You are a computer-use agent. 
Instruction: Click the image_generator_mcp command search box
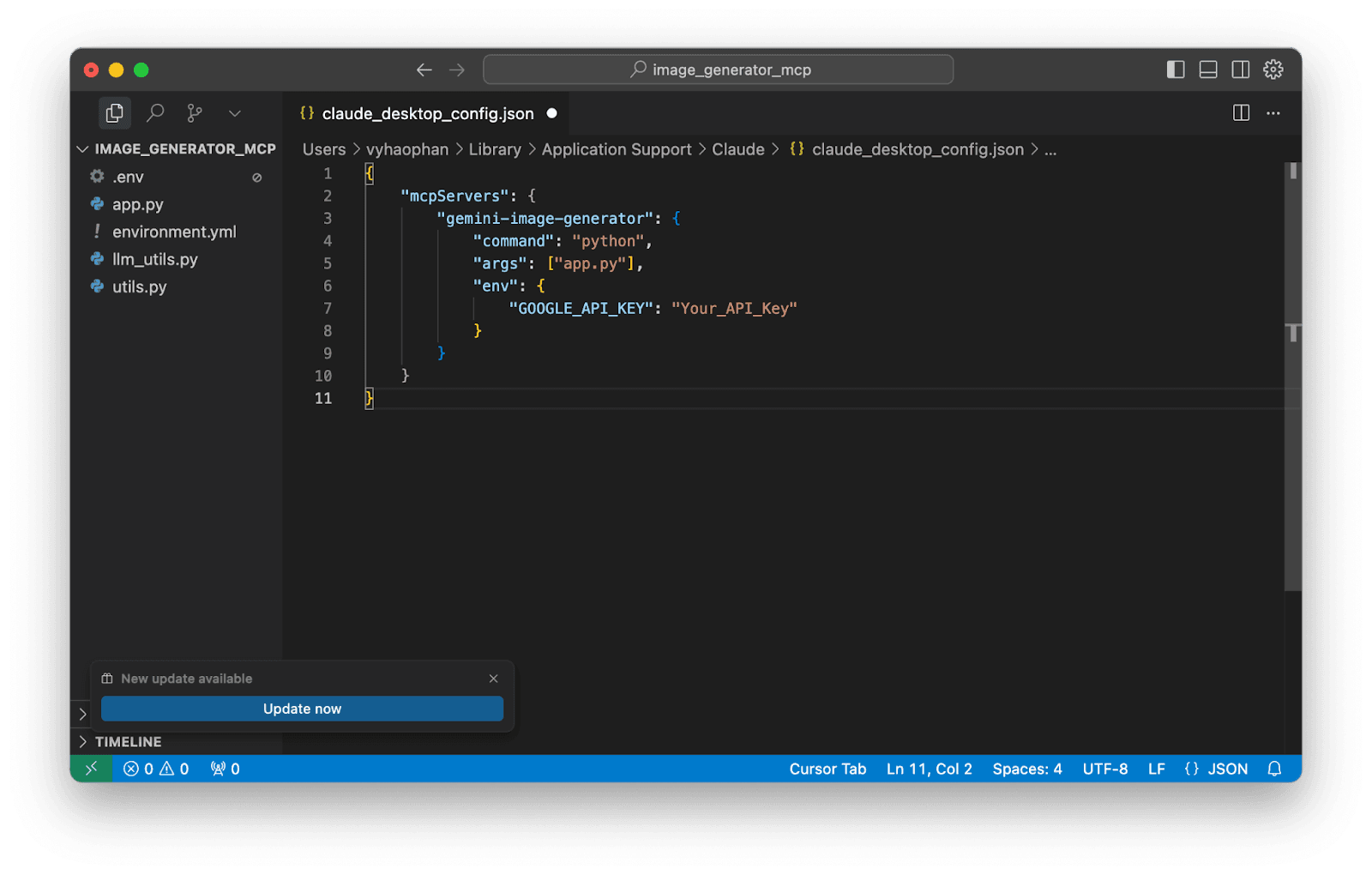(718, 69)
